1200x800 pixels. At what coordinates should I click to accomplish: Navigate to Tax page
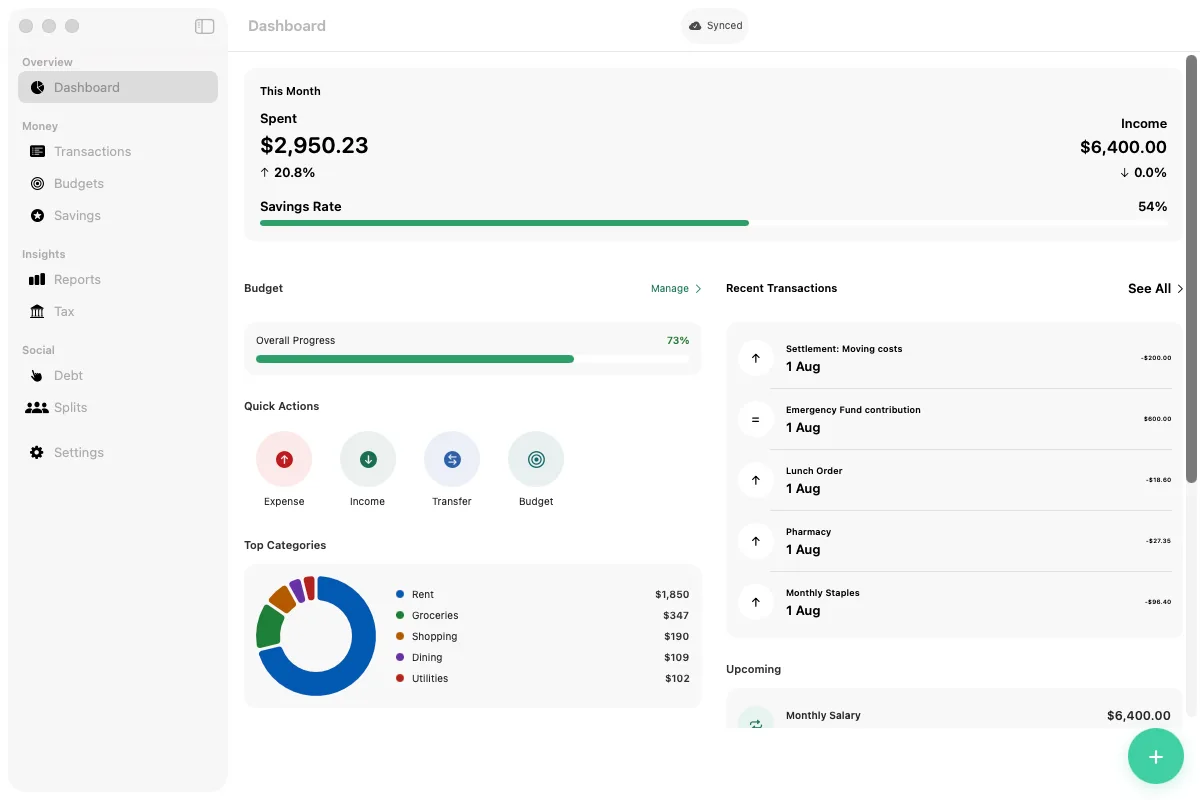[118, 312]
